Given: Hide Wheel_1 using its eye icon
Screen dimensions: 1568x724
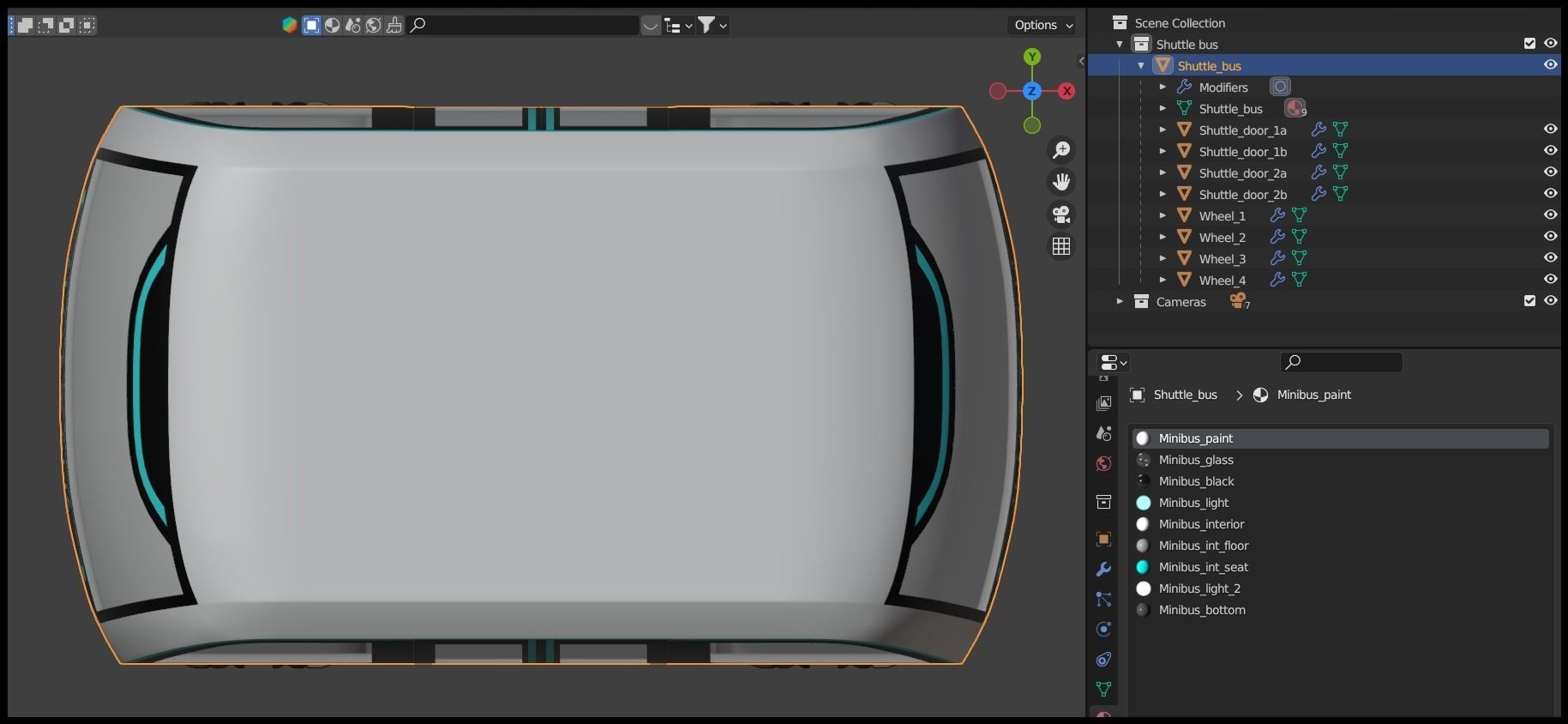Looking at the screenshot, I should (x=1550, y=214).
